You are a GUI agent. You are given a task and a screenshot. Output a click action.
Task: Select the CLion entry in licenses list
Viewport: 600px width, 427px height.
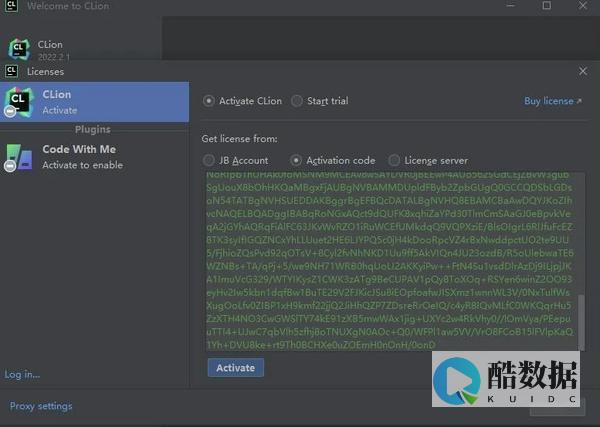[x=95, y=102]
